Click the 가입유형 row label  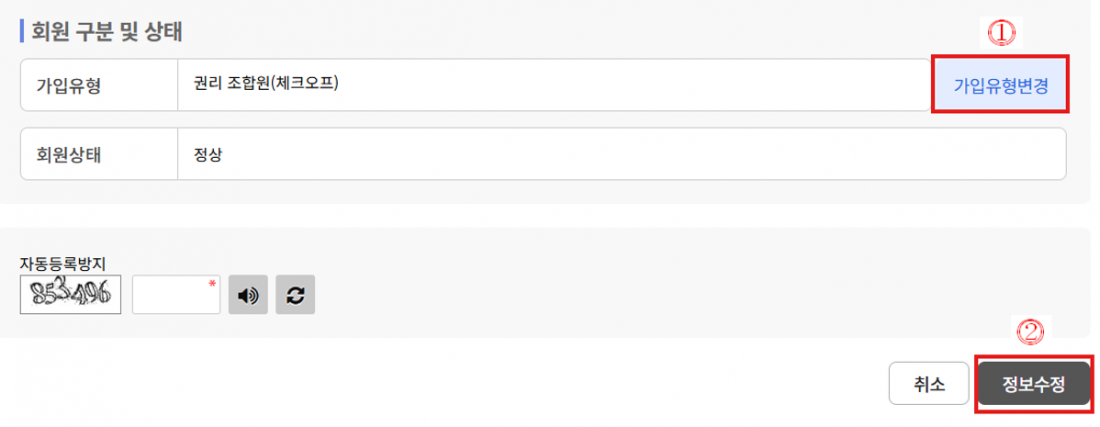(x=69, y=86)
